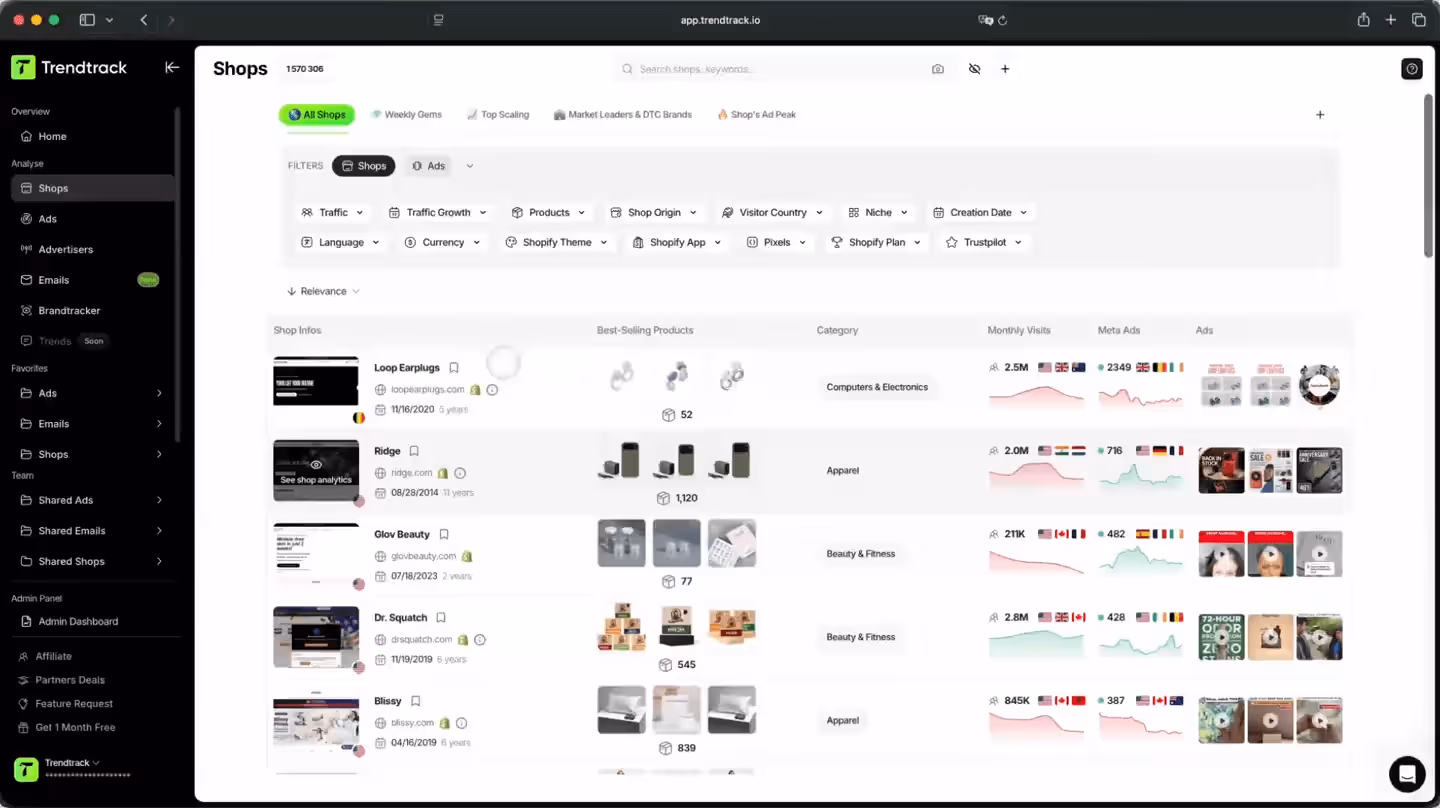Expand the Trendtrack account menu at bottom left
Screen dimensions: 1440x808
point(70,762)
